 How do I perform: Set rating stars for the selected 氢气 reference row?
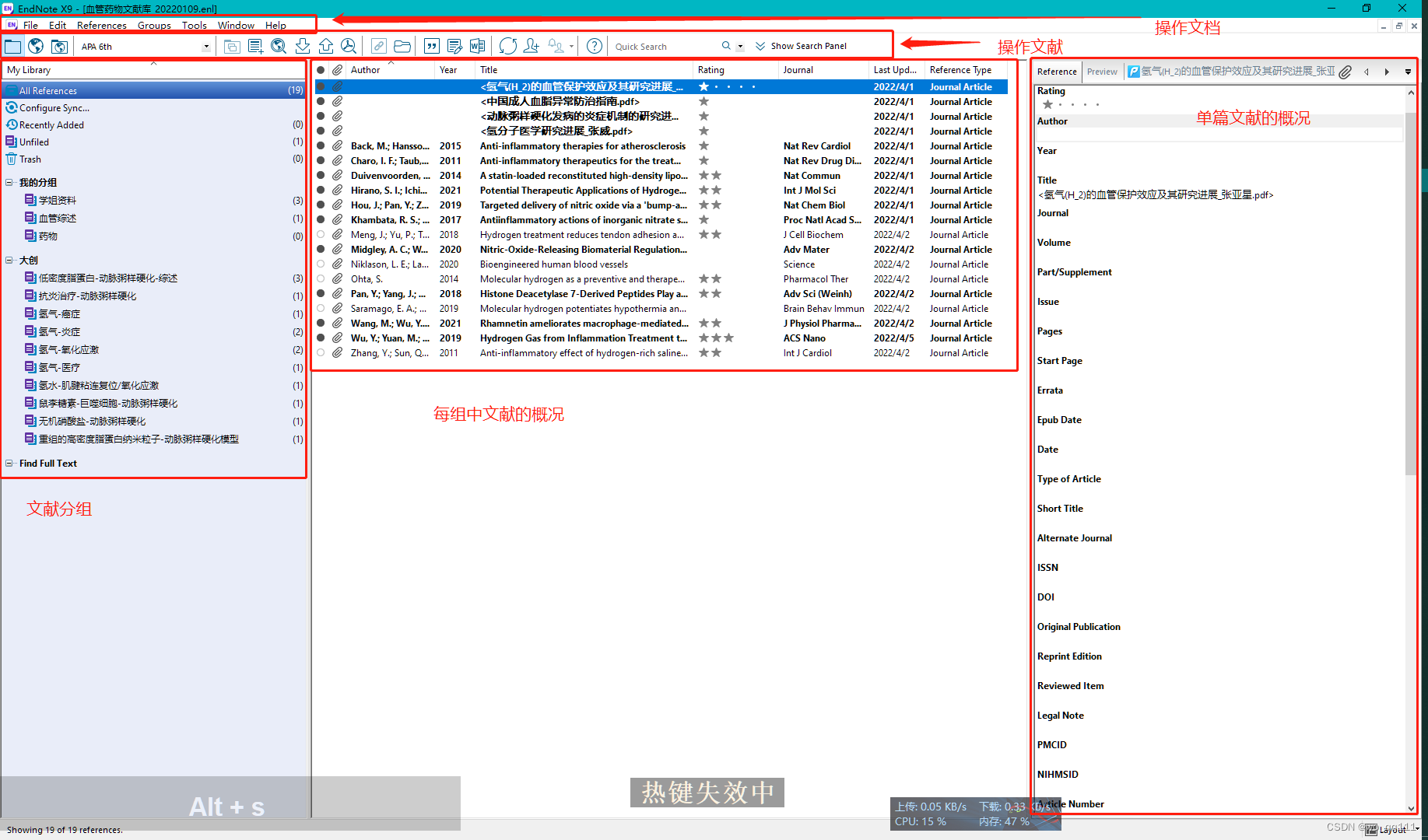728,87
